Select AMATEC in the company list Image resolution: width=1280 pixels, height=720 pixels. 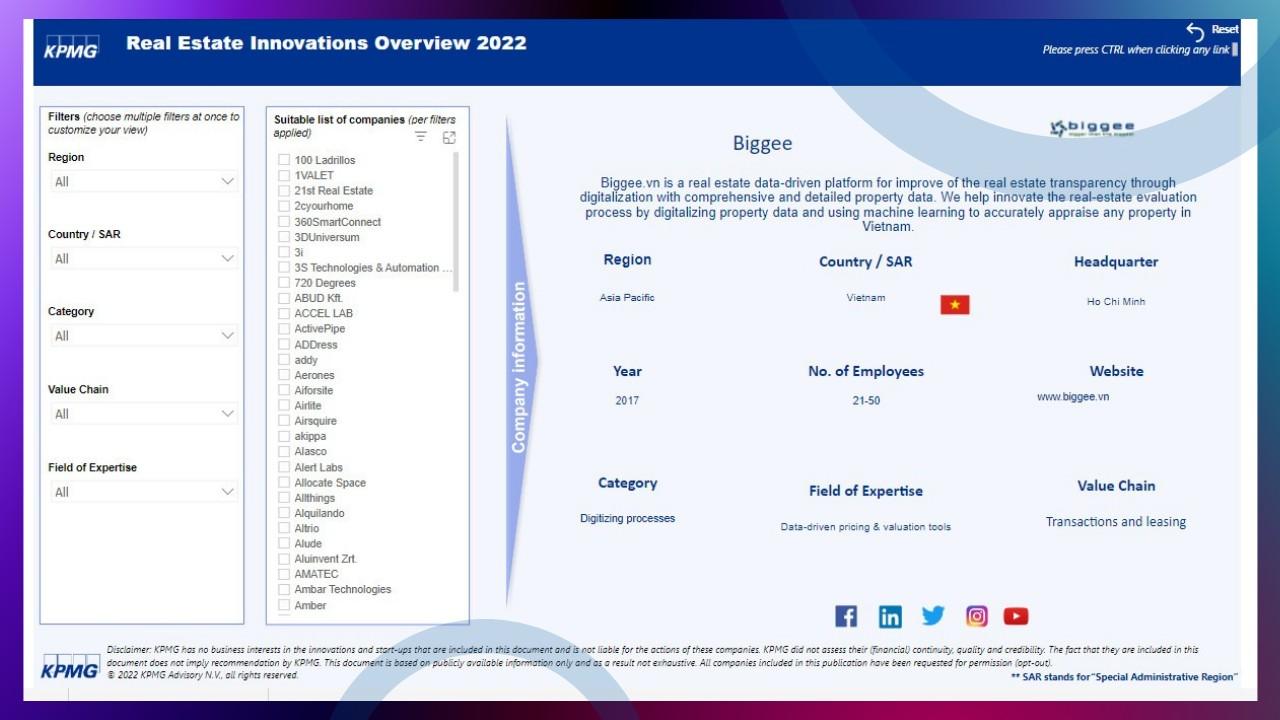tap(316, 575)
